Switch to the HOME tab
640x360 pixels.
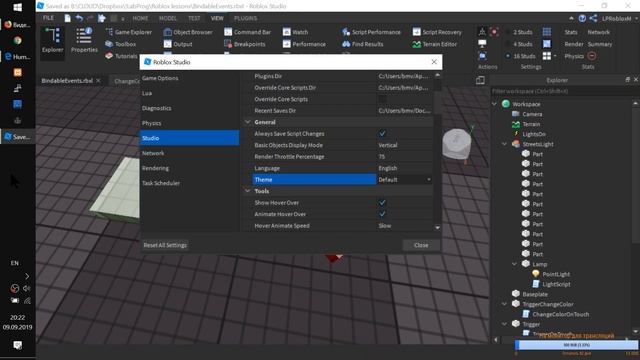click(x=140, y=18)
